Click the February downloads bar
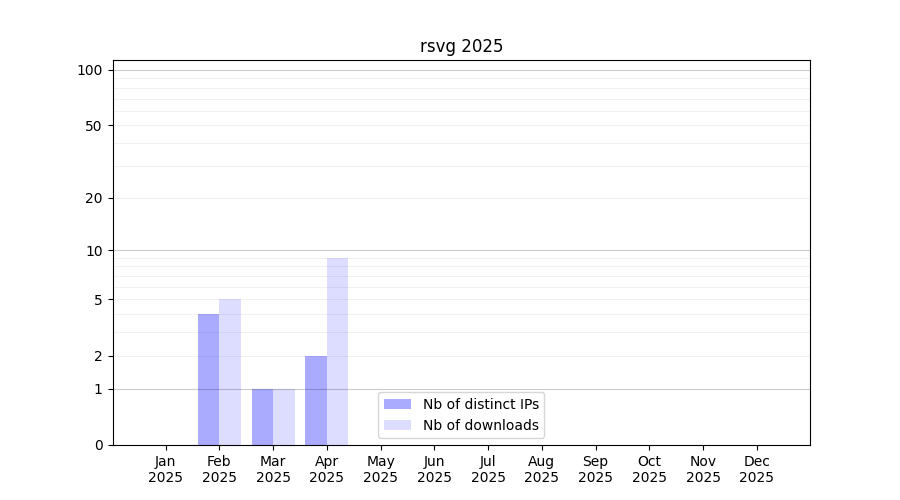The width and height of the screenshot is (900, 500). tap(230, 372)
